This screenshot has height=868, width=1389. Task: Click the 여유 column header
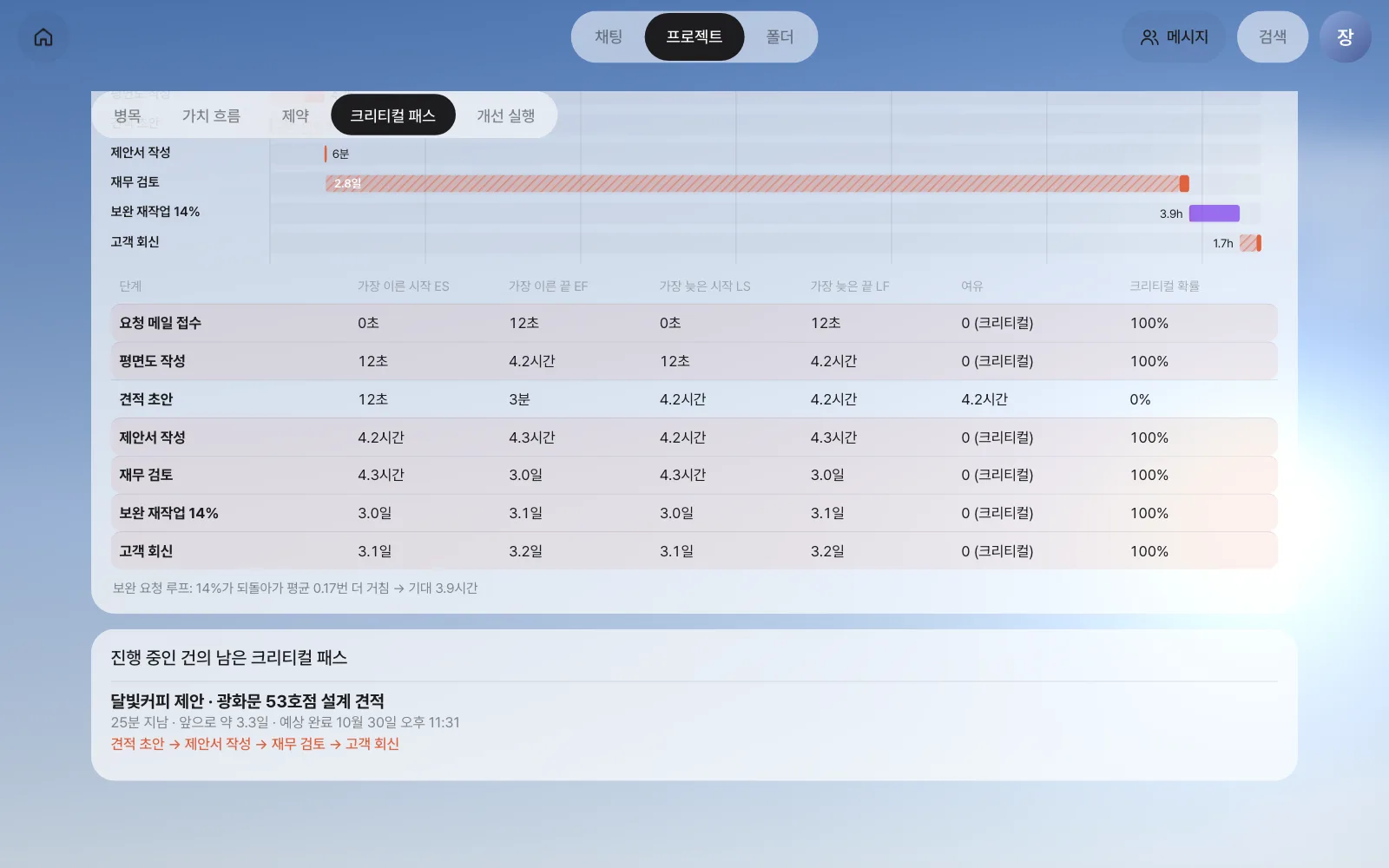point(972,286)
